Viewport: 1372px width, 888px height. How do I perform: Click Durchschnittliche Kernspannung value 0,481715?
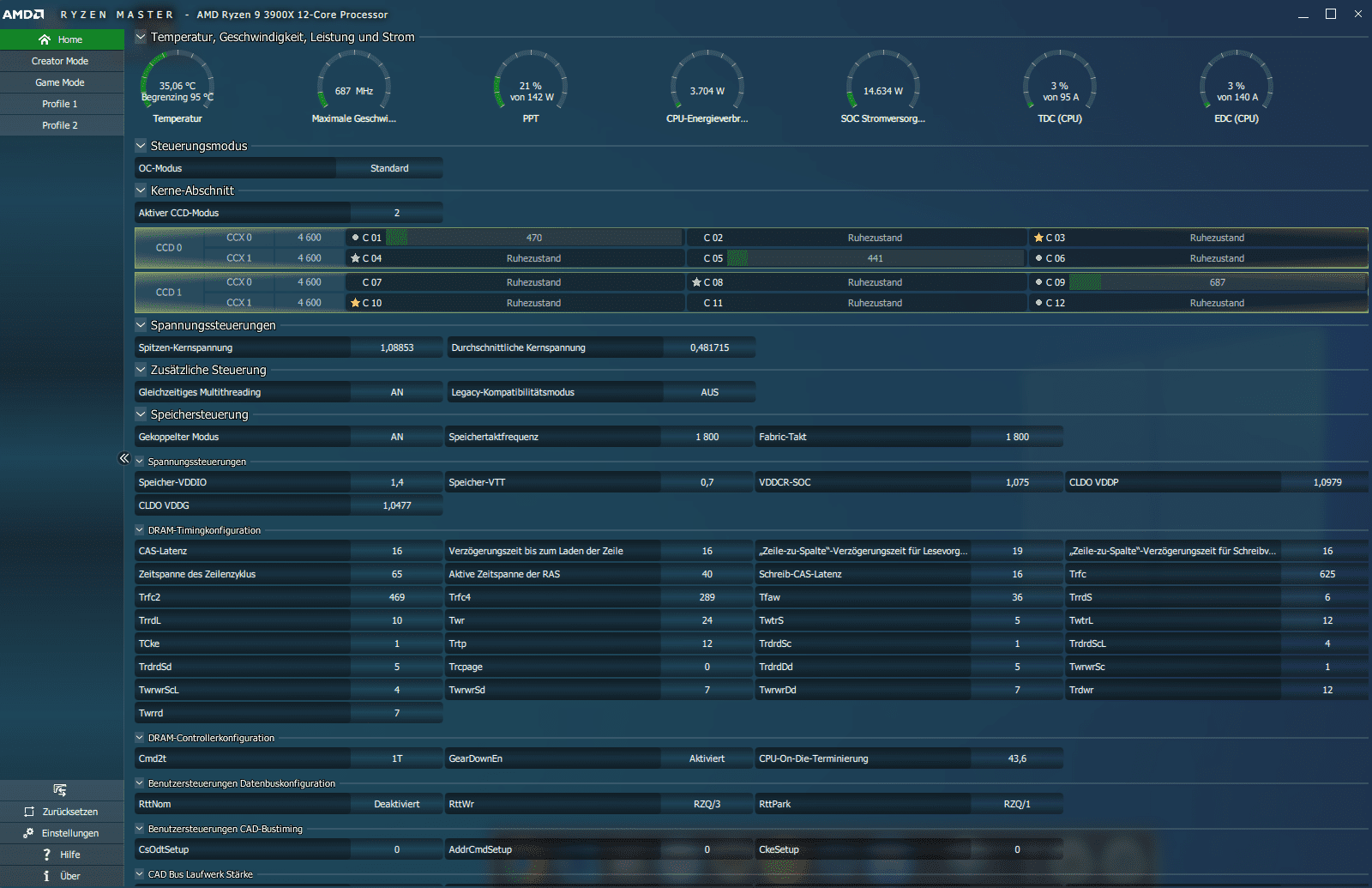coord(709,347)
